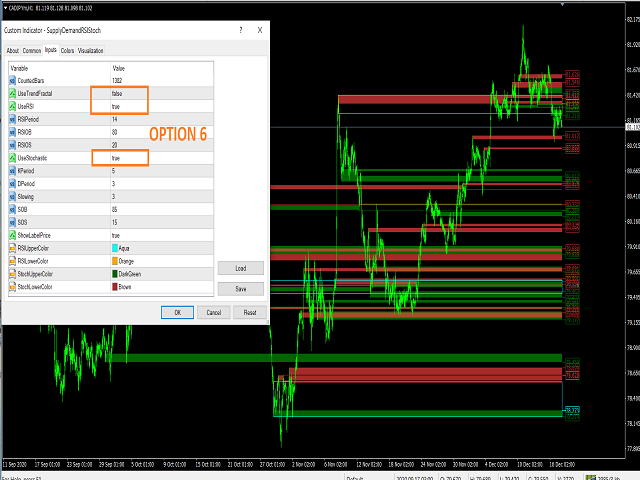Click the RSIOB value 80
Image resolution: width=640 pixels, height=480 pixels.
pyautogui.click(x=115, y=132)
